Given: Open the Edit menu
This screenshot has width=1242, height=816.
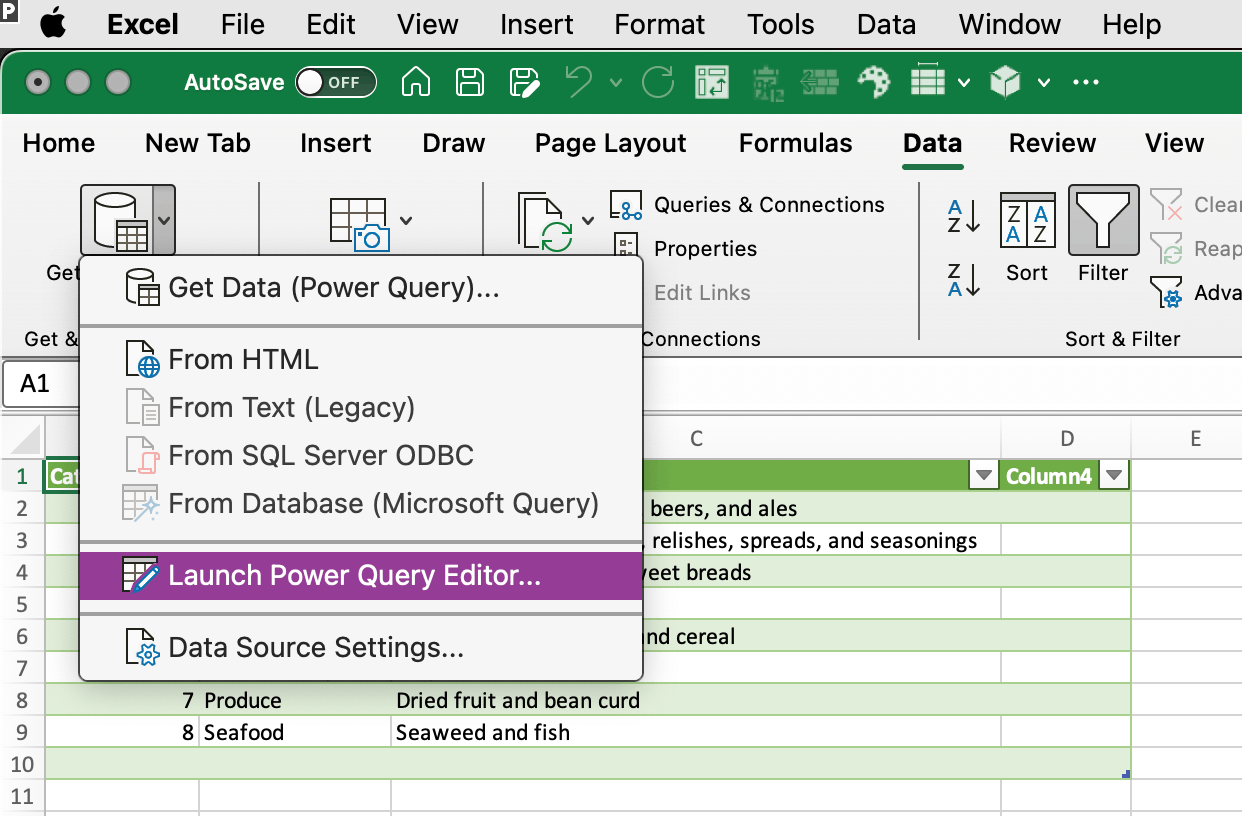Looking at the screenshot, I should [x=331, y=24].
